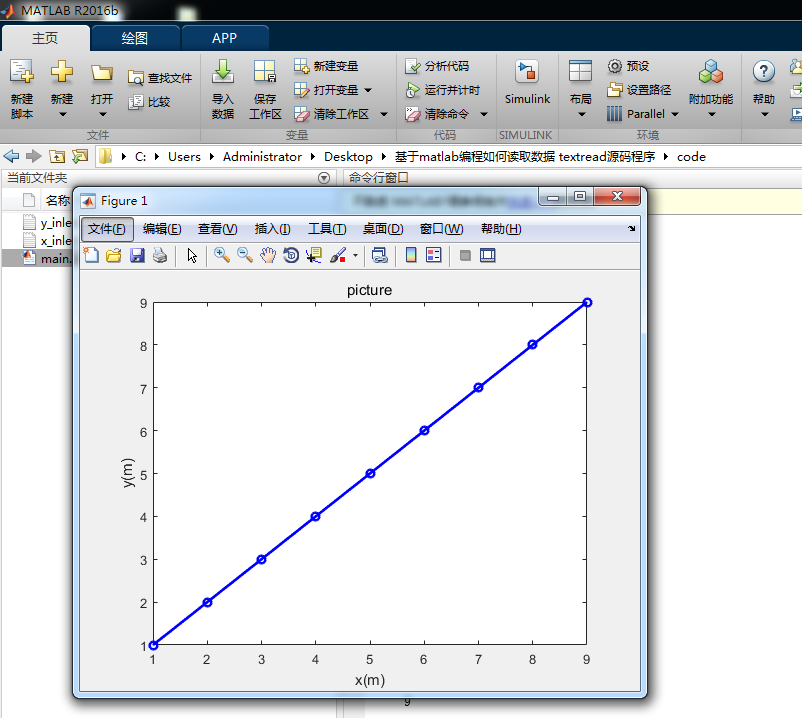The height and width of the screenshot is (718, 802).
Task: Open the Brush color dropdown arrow
Action: point(355,255)
